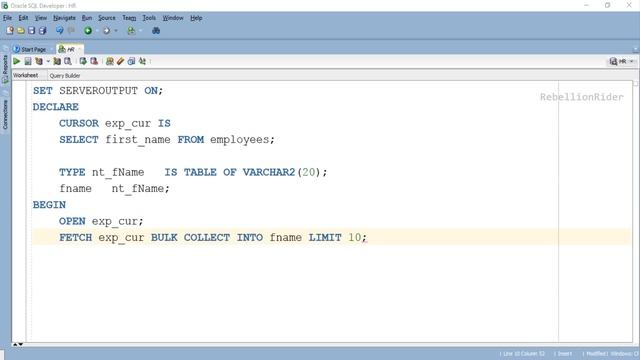
Task: Click the Autotrace icon
Action: pos(57,61)
